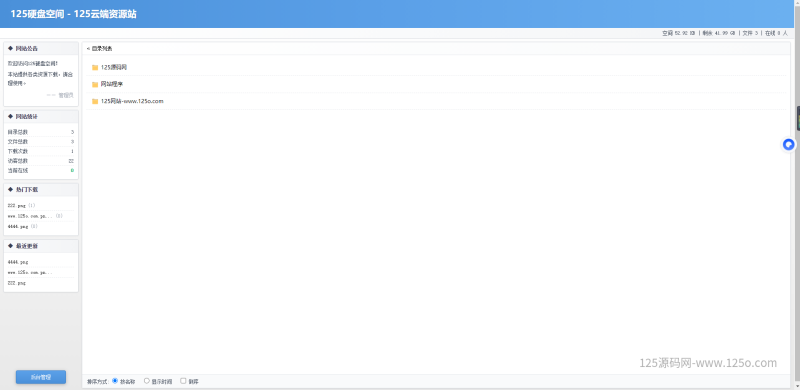Select the 显示时间 sort radio button
This screenshot has width=800, height=390.
tap(147, 381)
